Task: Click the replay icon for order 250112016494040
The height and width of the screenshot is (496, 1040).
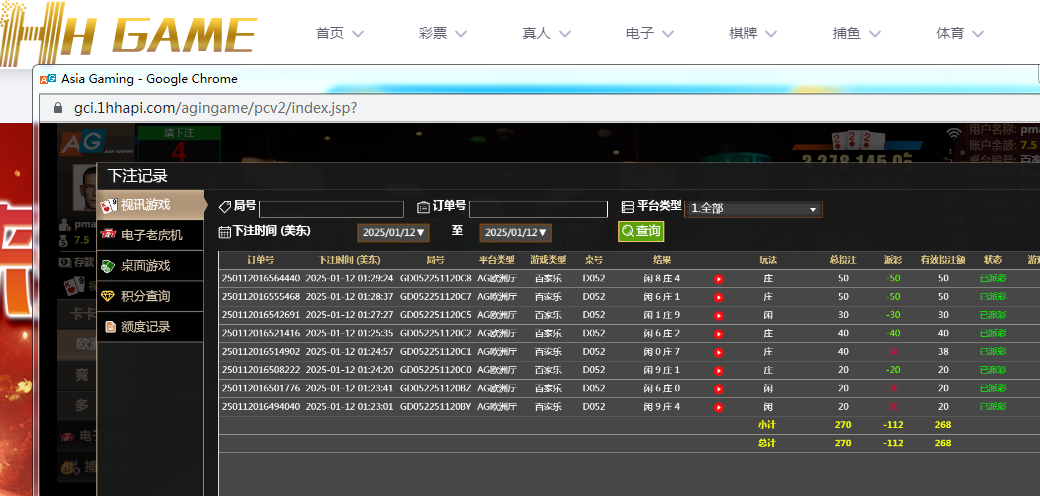Action: click(x=718, y=407)
